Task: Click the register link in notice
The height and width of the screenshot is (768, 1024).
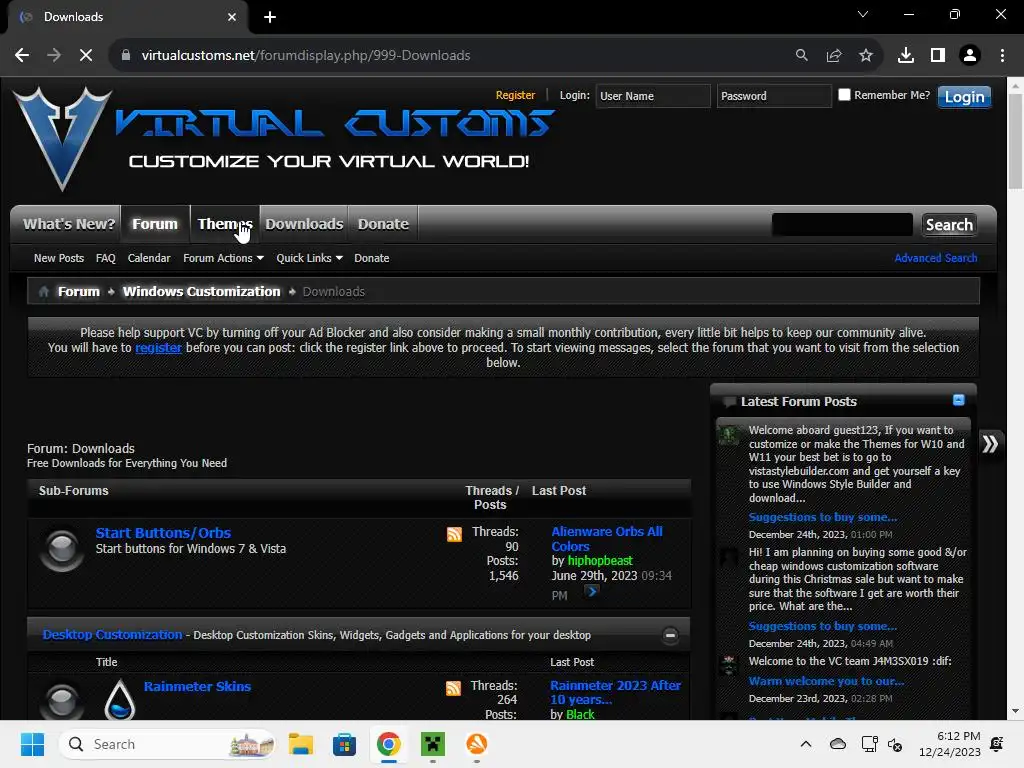Action: 158,348
